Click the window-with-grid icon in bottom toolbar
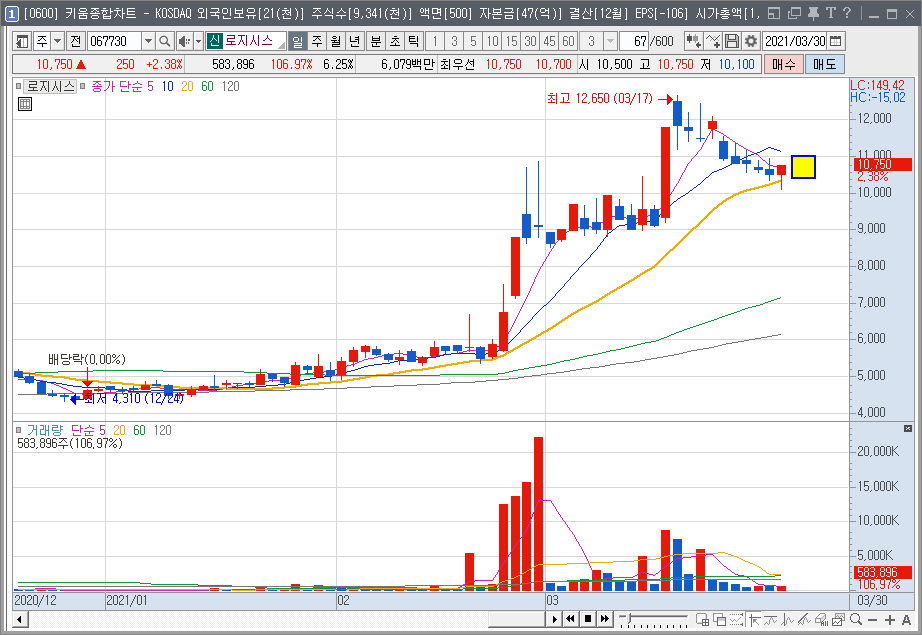 [x=702, y=619]
